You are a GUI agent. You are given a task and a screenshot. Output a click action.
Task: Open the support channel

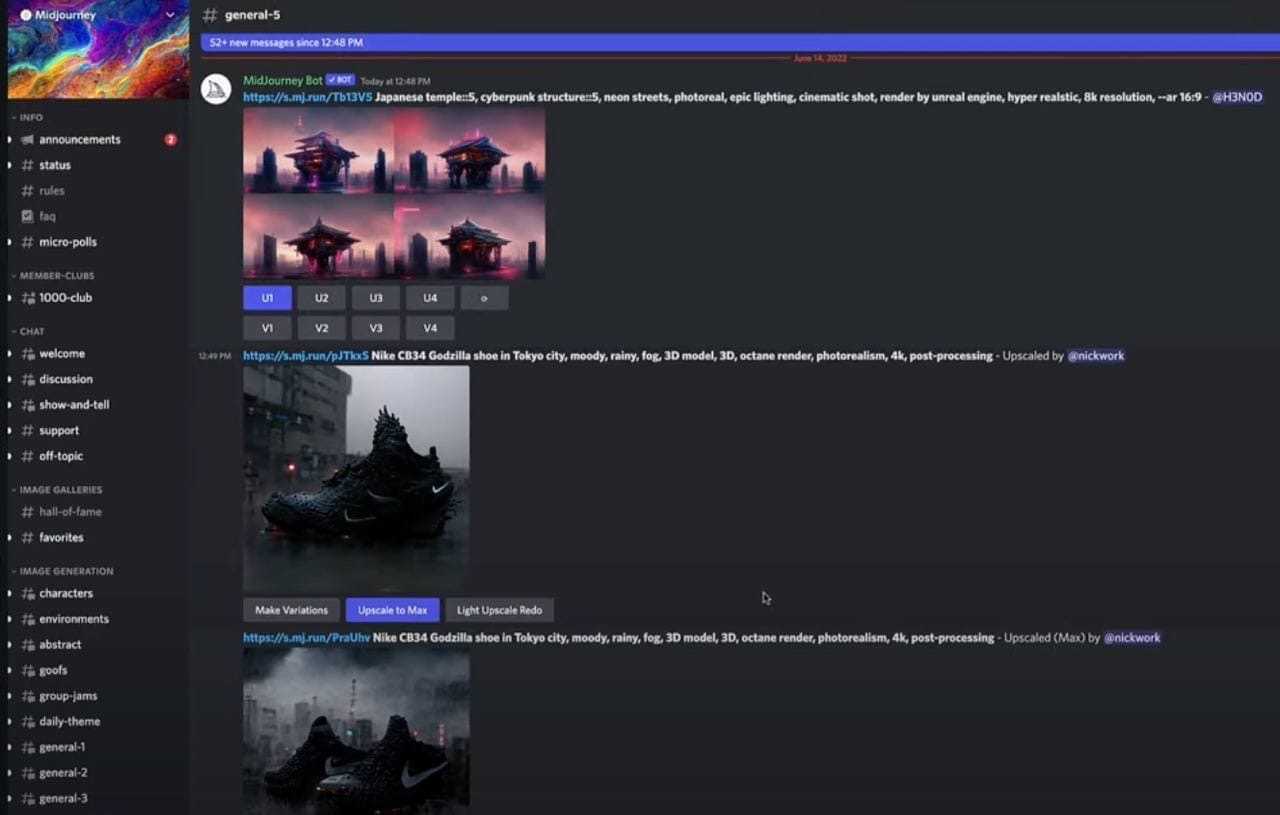[59, 430]
